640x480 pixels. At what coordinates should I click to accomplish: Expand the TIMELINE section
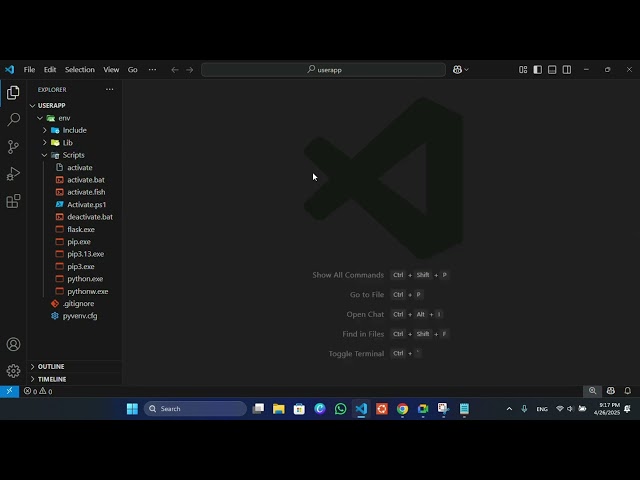coord(74,379)
